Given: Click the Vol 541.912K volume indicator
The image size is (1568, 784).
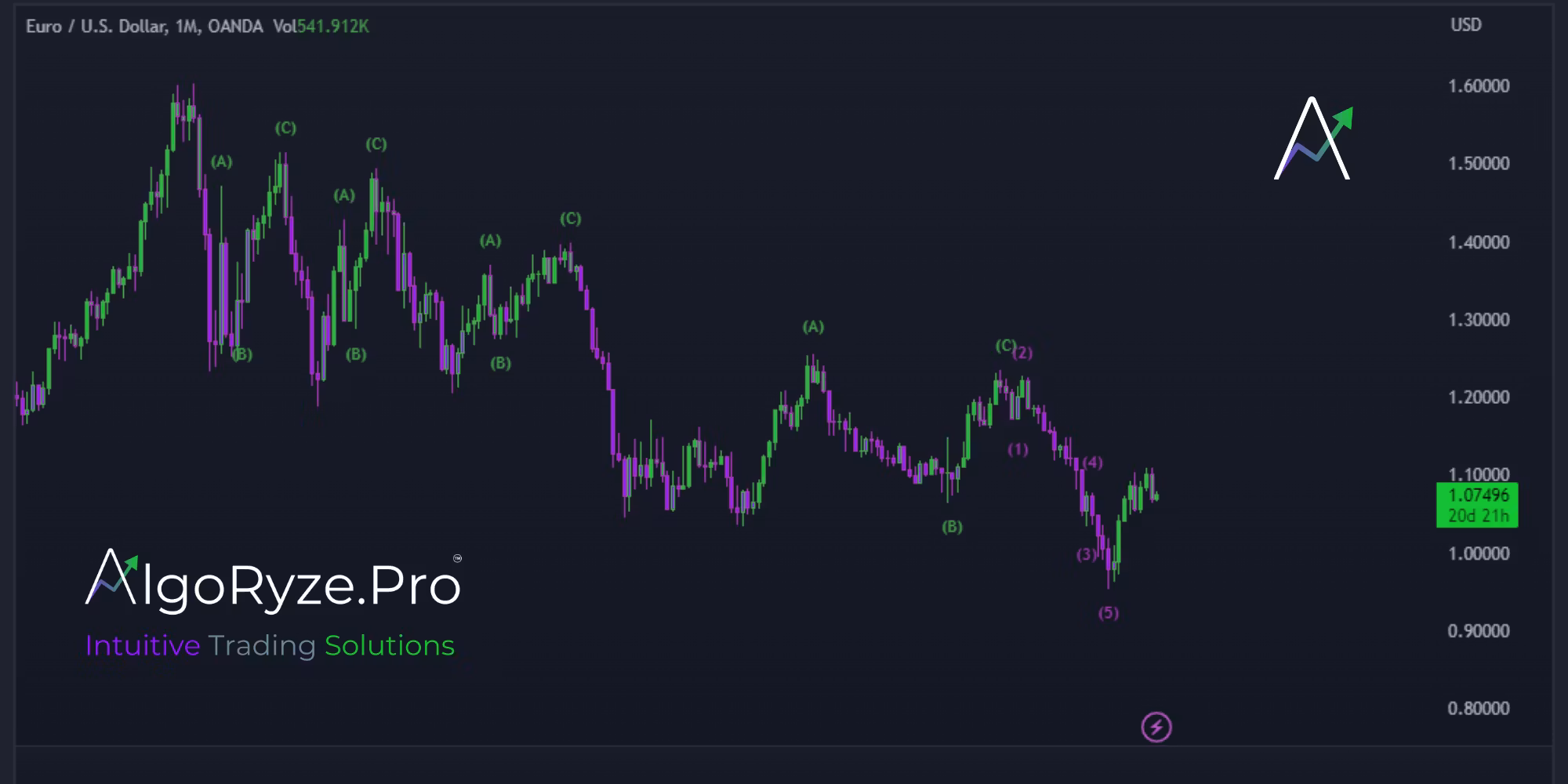Looking at the screenshot, I should tap(321, 27).
